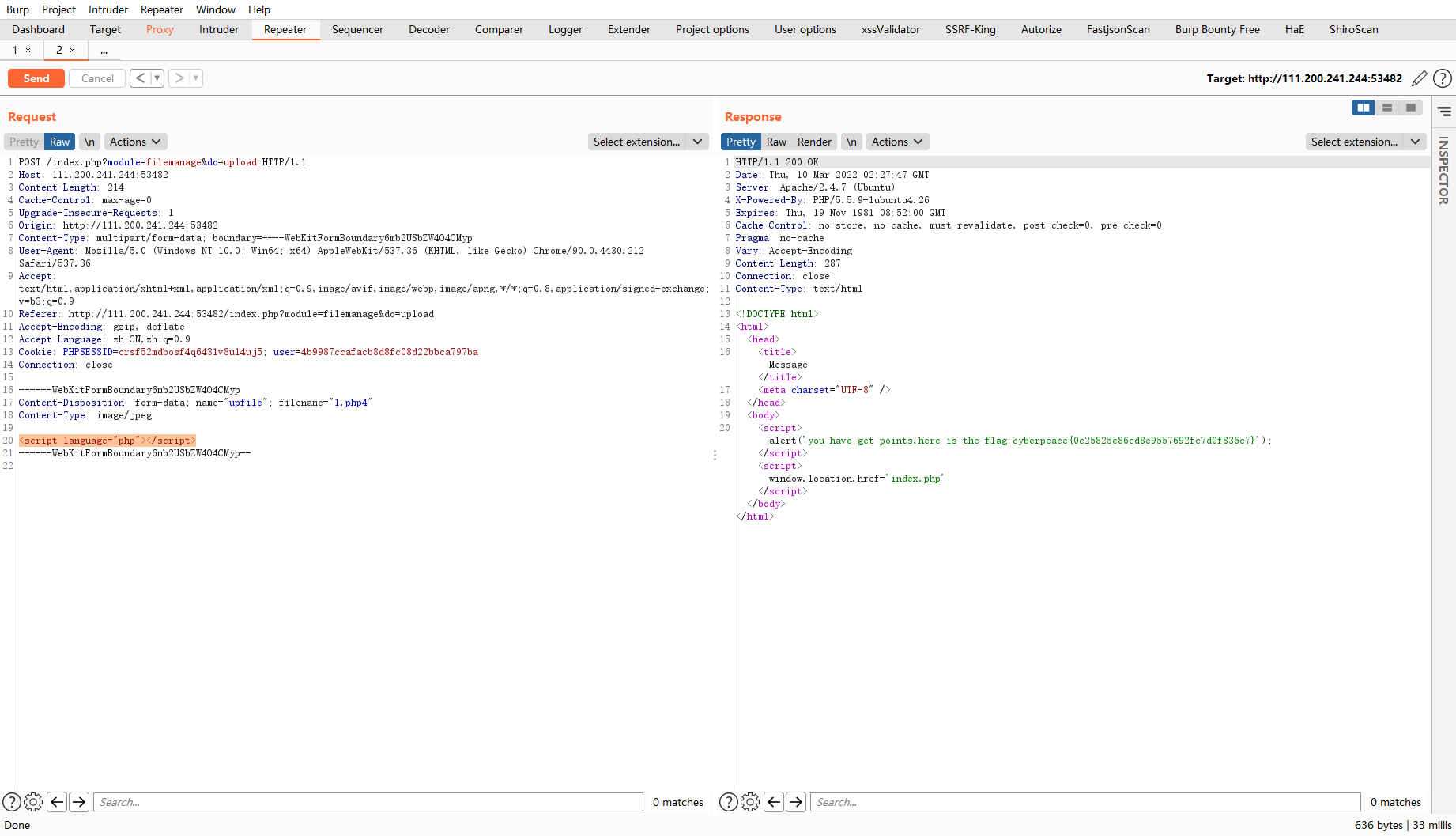Open Response Select extension dropdown
1456x836 pixels.
click(x=1366, y=142)
